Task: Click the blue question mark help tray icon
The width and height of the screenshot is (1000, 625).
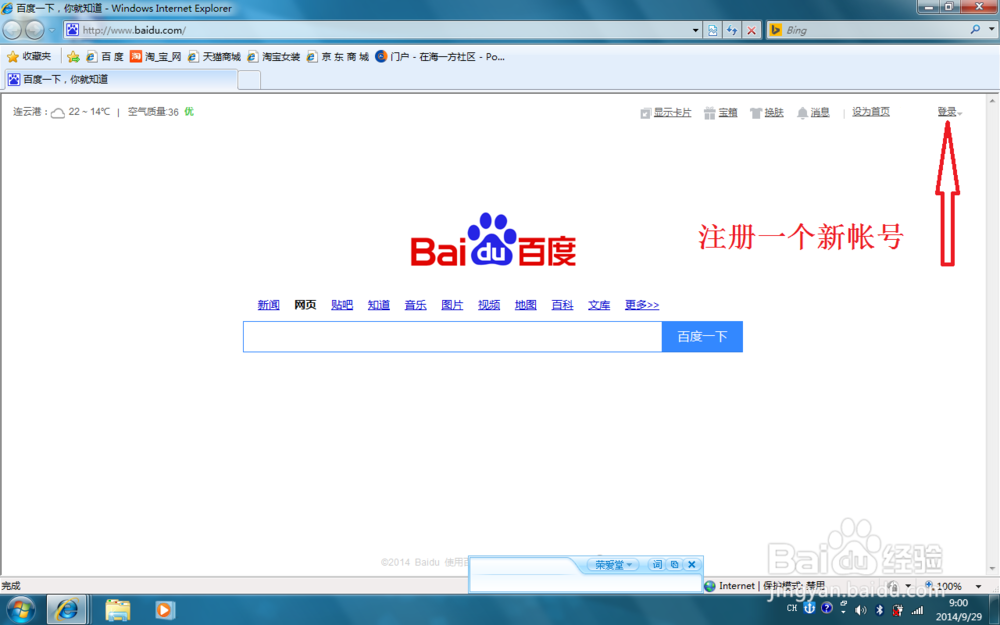Action: point(827,608)
